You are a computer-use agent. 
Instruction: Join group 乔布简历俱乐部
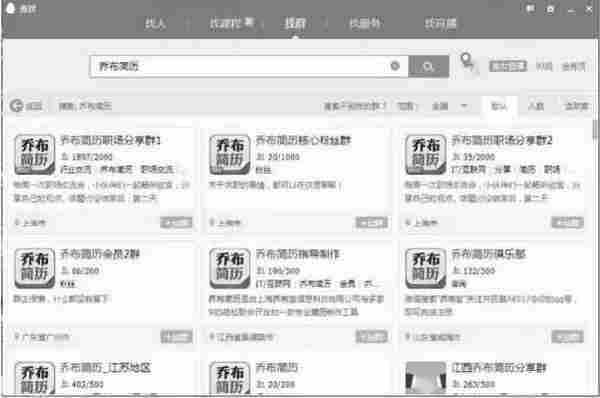click(567, 336)
